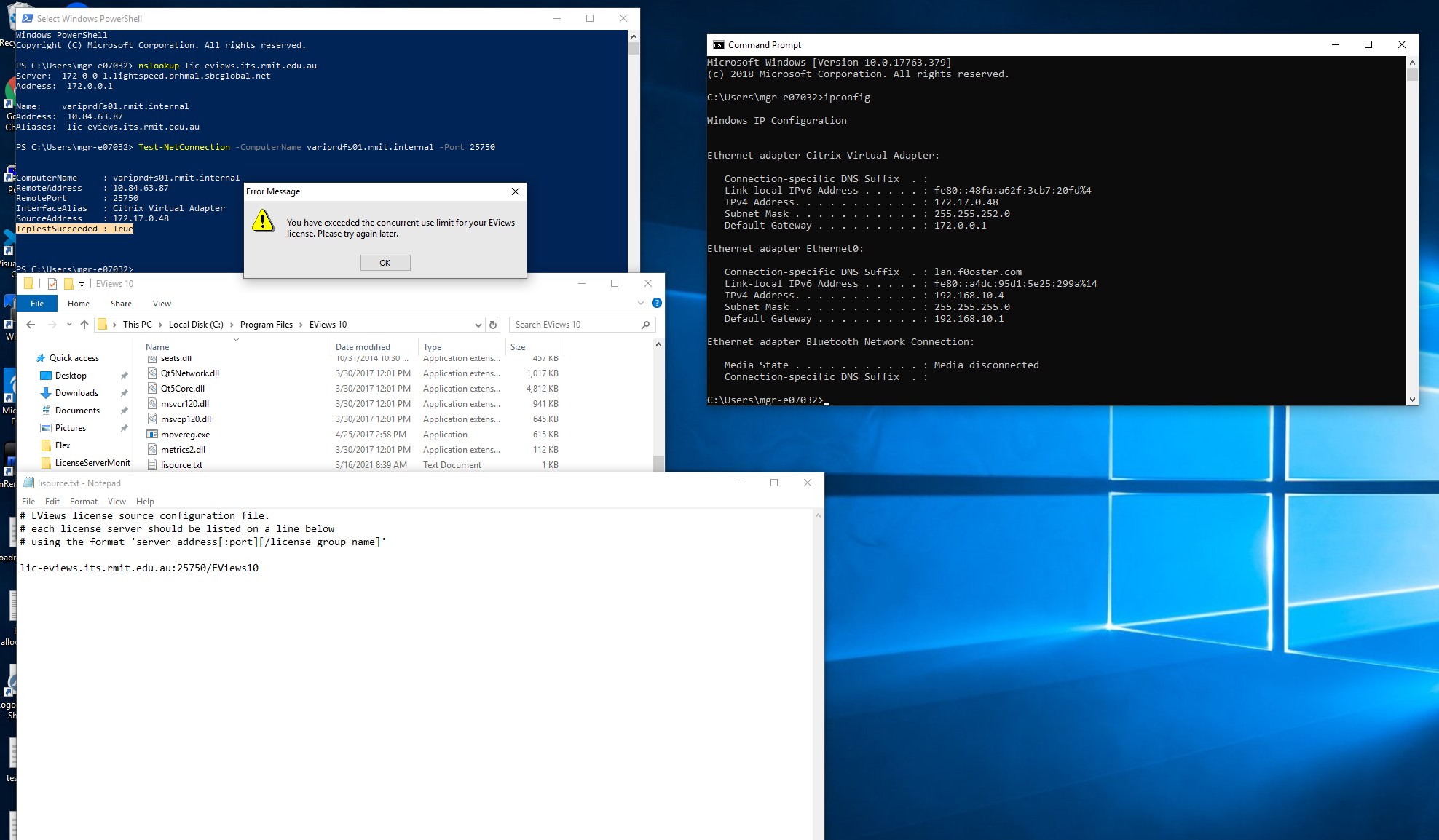This screenshot has height=840, width=1439.
Task: Open the Flex folder in navigation pane
Action: (63, 445)
